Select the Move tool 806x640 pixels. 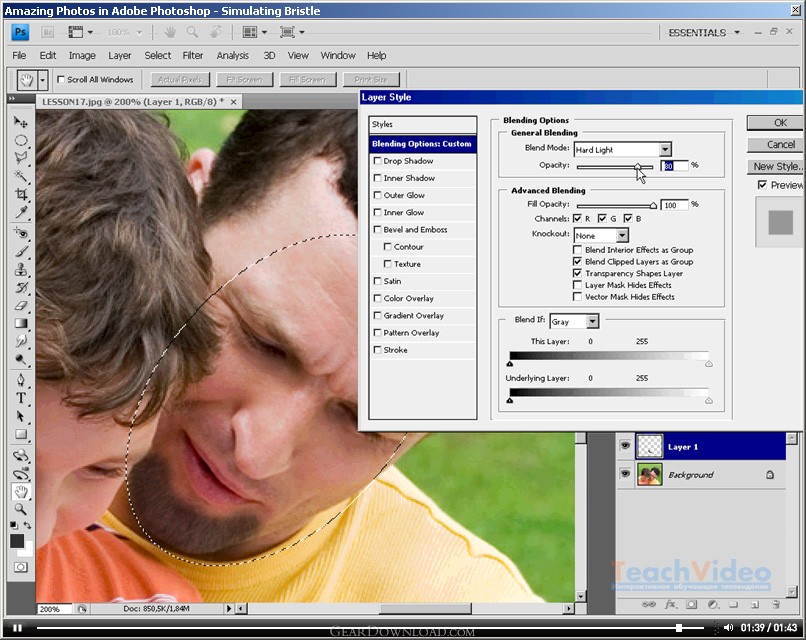[x=21, y=122]
